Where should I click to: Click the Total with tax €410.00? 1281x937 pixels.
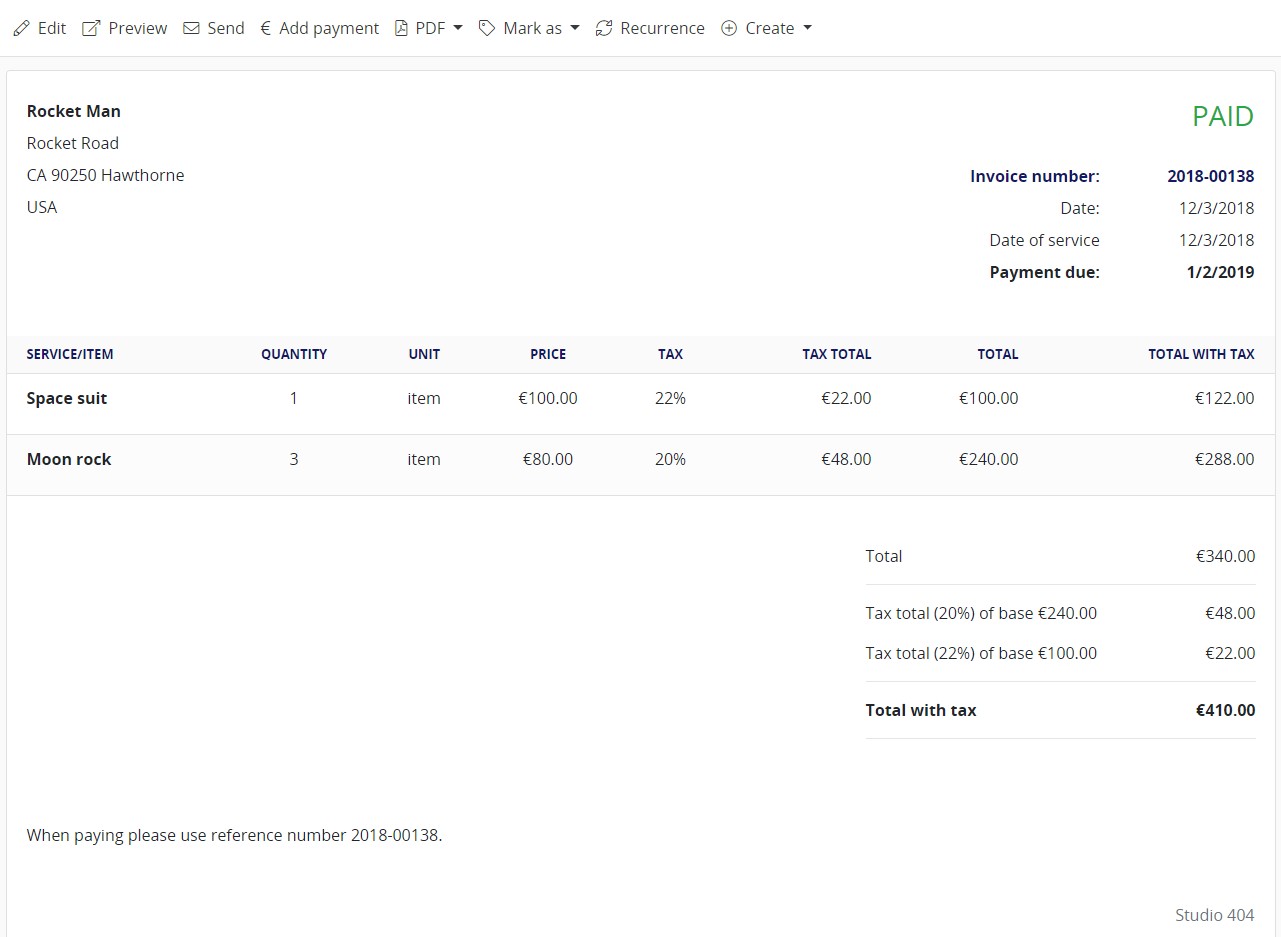[x=1226, y=710]
